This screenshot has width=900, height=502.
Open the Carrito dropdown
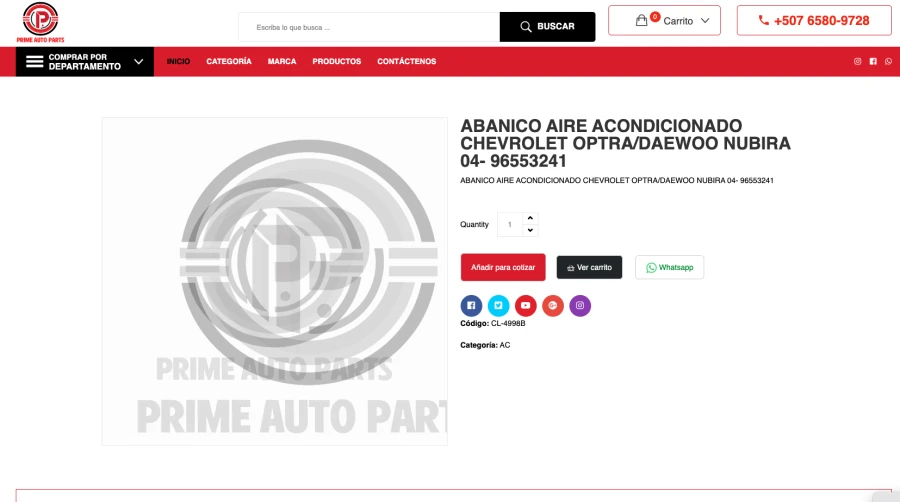point(664,21)
